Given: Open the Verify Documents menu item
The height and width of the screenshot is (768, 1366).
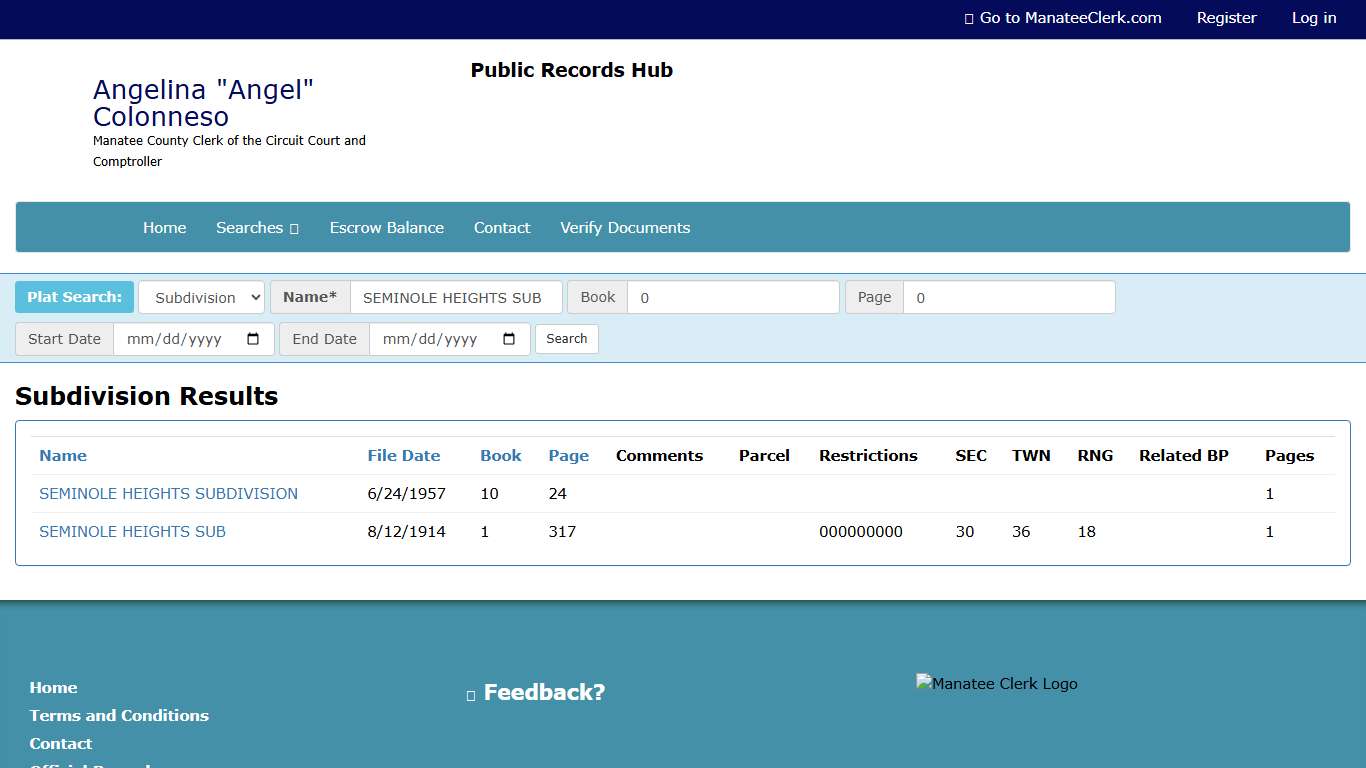Looking at the screenshot, I should (625, 227).
